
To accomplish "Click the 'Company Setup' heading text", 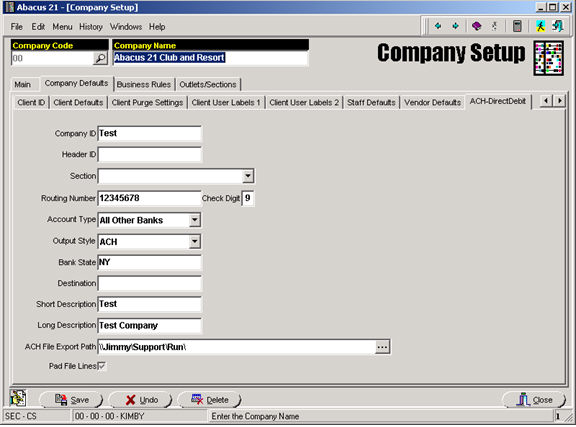I will [x=451, y=53].
